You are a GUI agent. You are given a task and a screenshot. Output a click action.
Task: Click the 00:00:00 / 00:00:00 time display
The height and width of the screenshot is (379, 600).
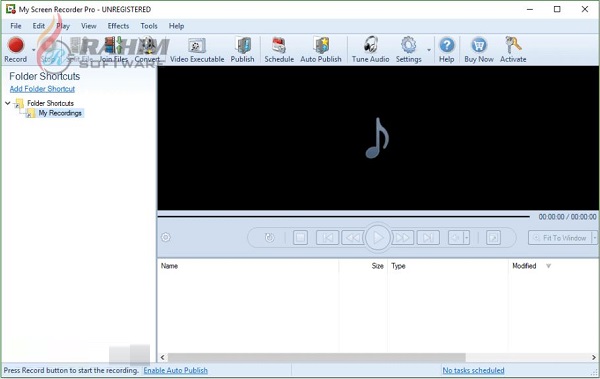coord(567,217)
